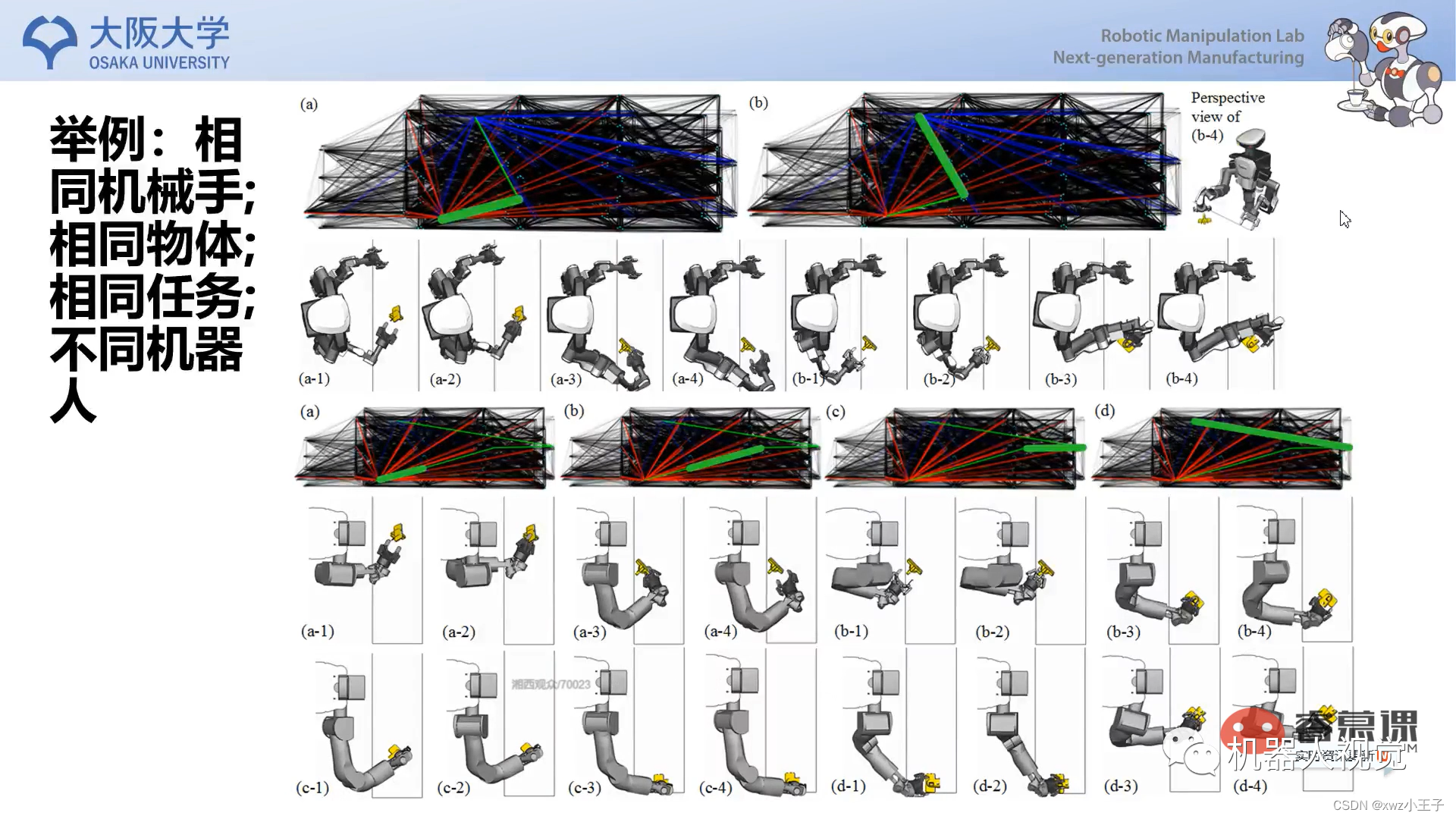Click the thick green edge in top graph (b)
This screenshot has height=819, width=1456.
coord(941,156)
